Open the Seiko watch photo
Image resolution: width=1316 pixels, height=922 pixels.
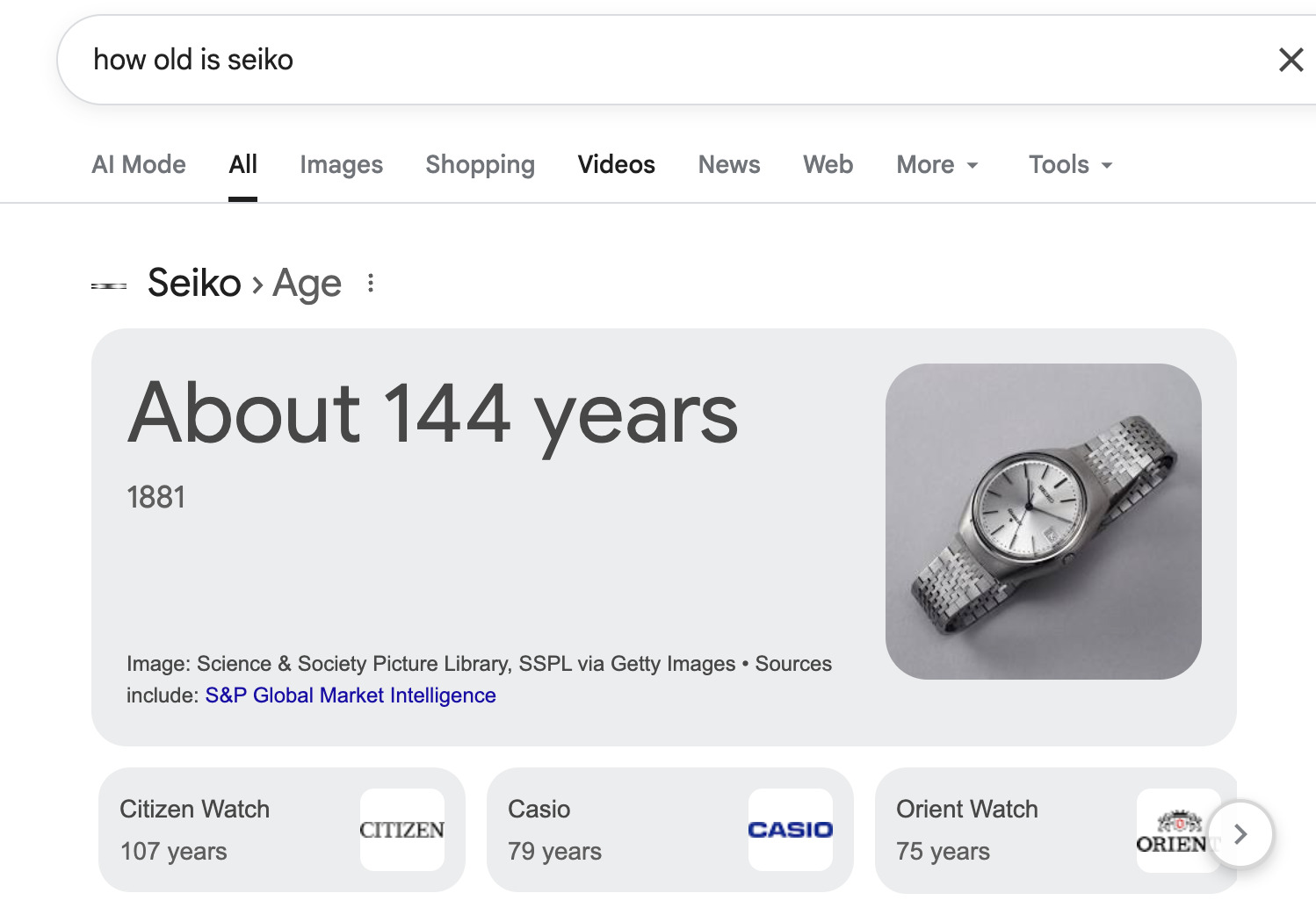[x=1043, y=521]
